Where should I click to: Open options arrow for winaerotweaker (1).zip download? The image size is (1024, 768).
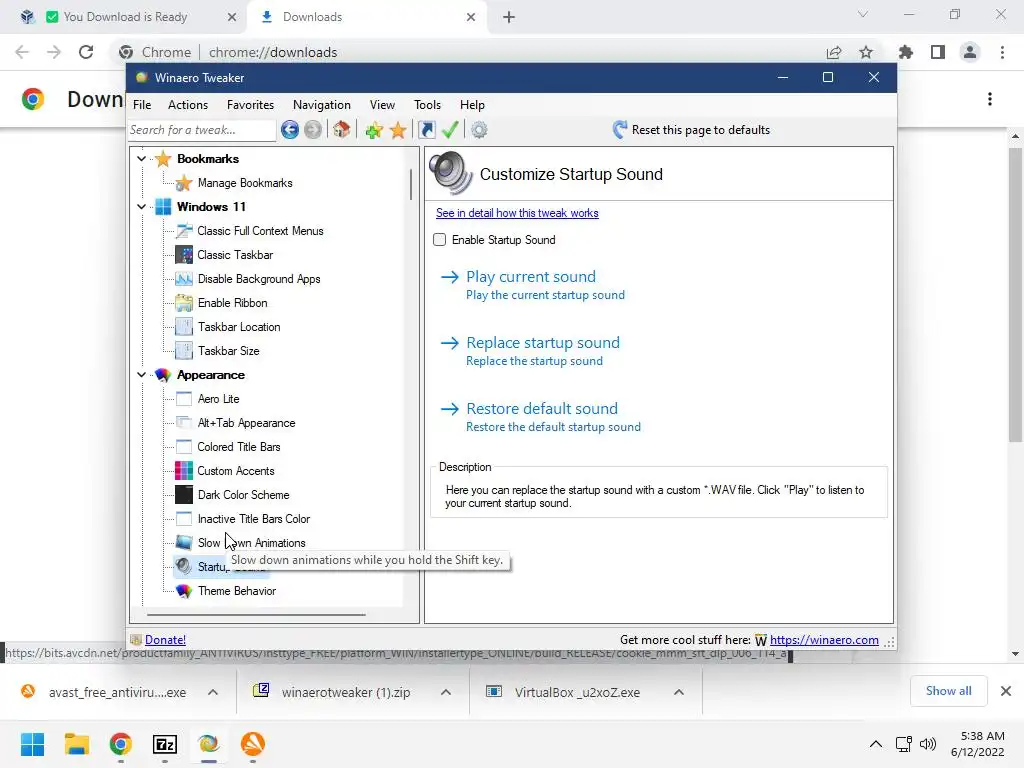tap(446, 692)
